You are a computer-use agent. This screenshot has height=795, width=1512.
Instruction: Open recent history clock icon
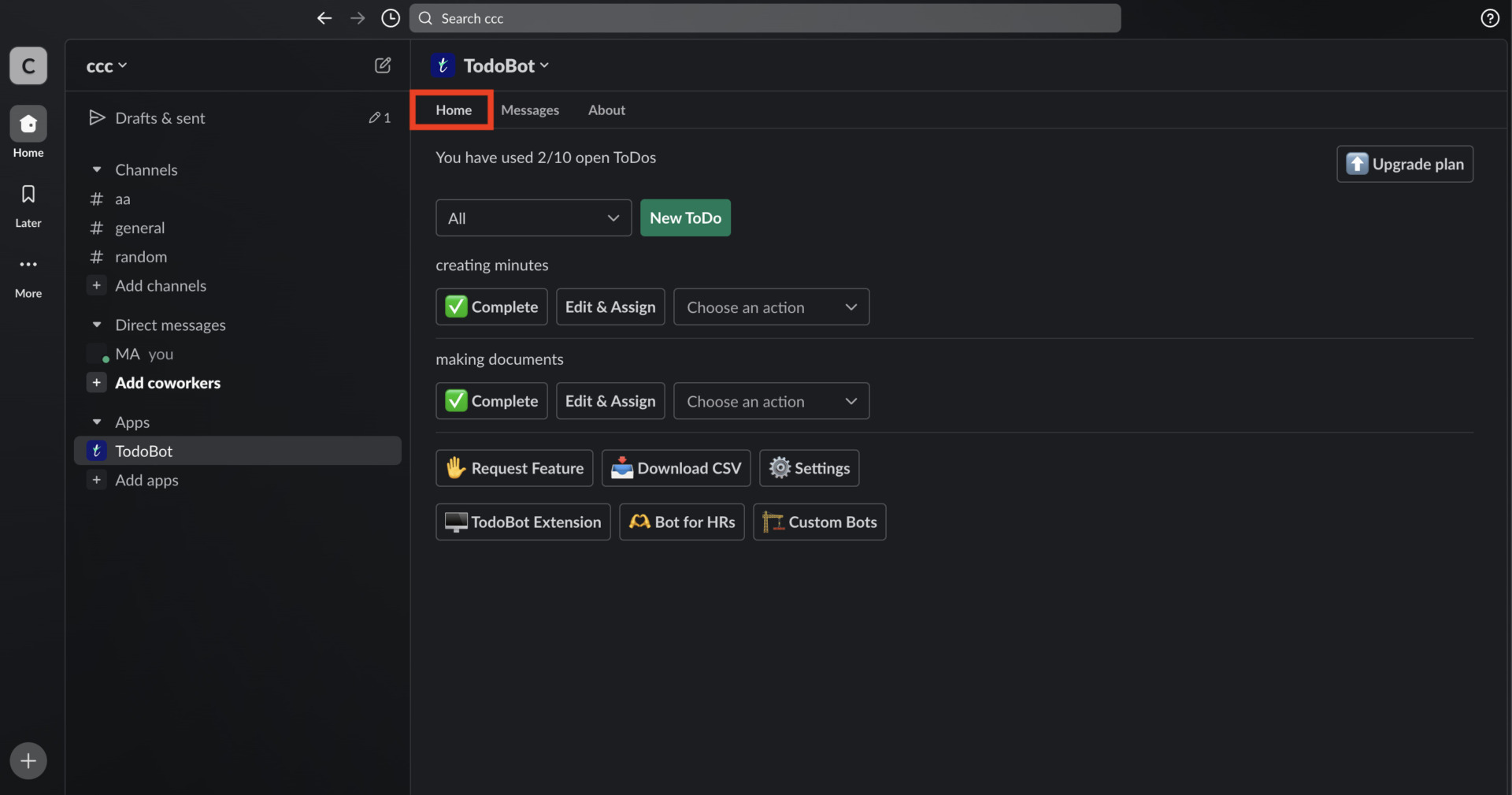390,17
